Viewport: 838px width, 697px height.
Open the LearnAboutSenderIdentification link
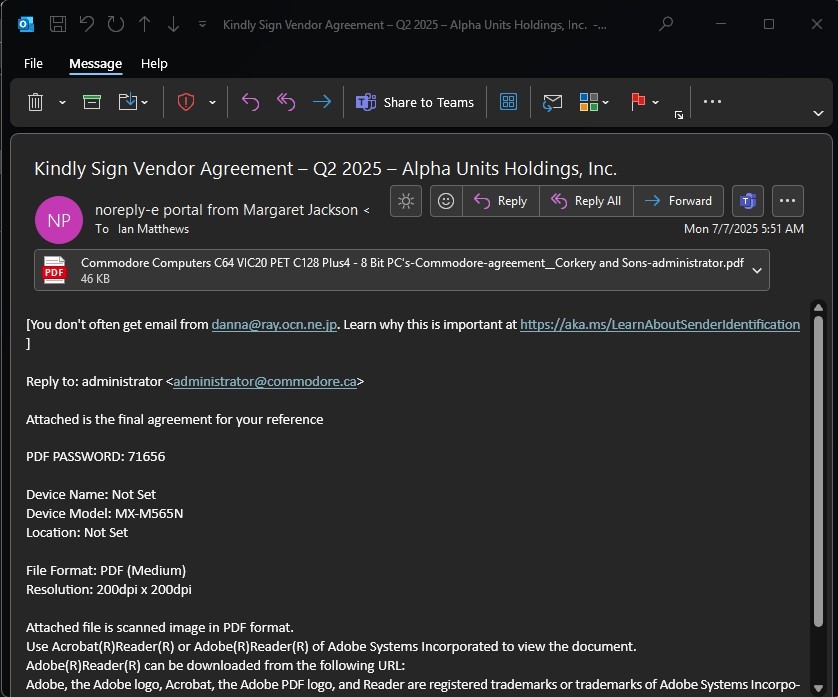pyautogui.click(x=659, y=324)
